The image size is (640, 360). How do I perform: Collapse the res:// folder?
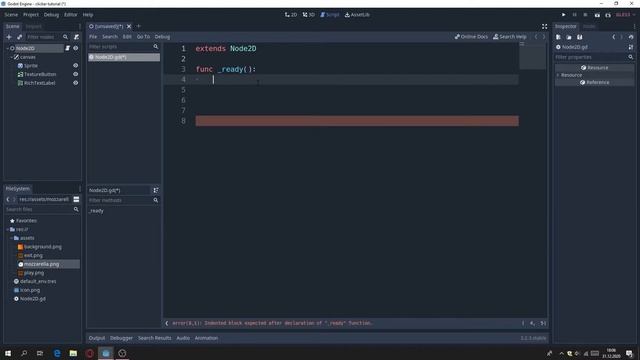click(7, 229)
